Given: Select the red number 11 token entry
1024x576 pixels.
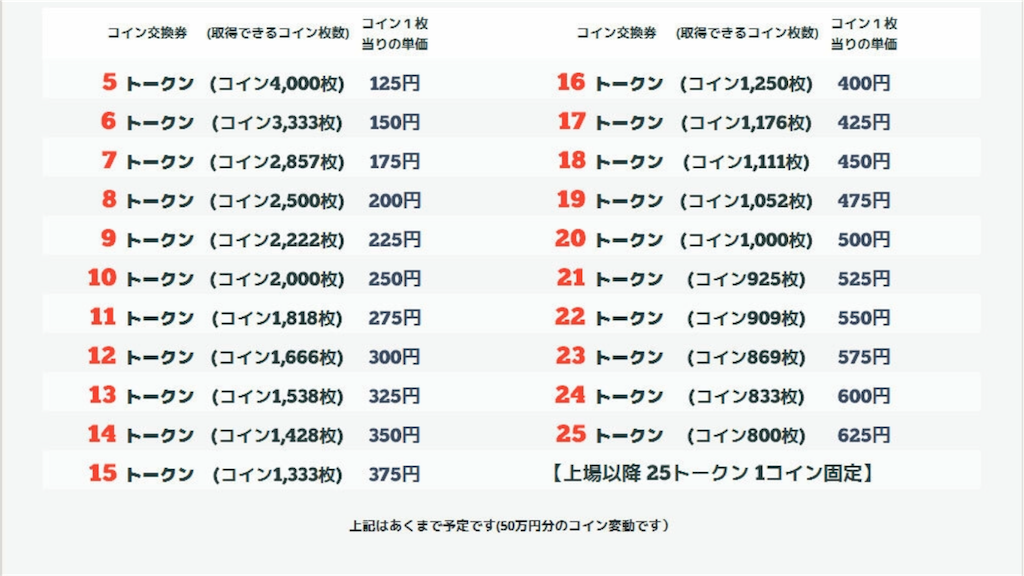Looking at the screenshot, I should tap(103, 317).
